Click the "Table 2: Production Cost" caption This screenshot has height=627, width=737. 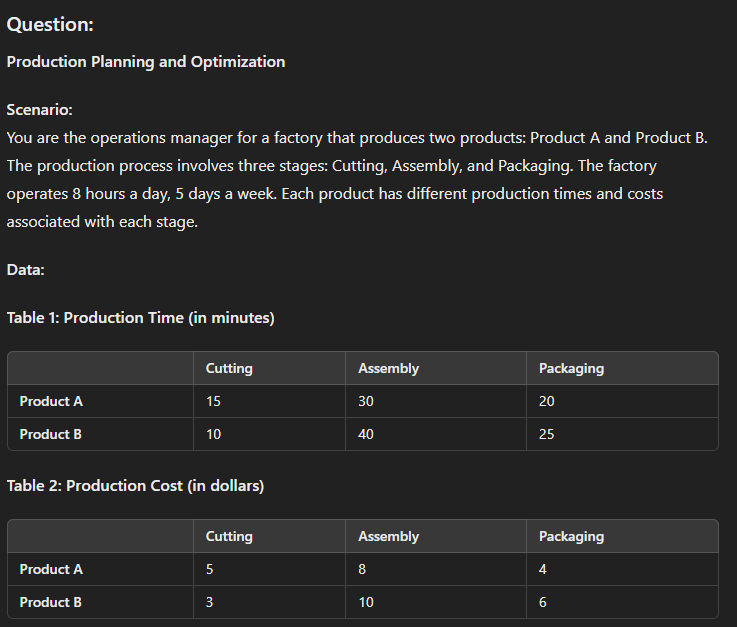135,486
